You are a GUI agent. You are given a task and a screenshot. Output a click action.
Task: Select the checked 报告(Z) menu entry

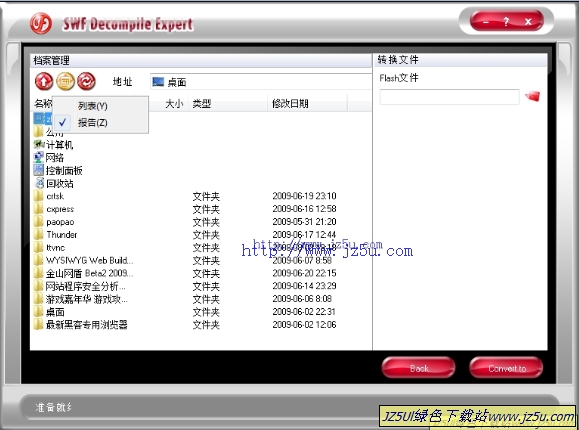click(93, 123)
